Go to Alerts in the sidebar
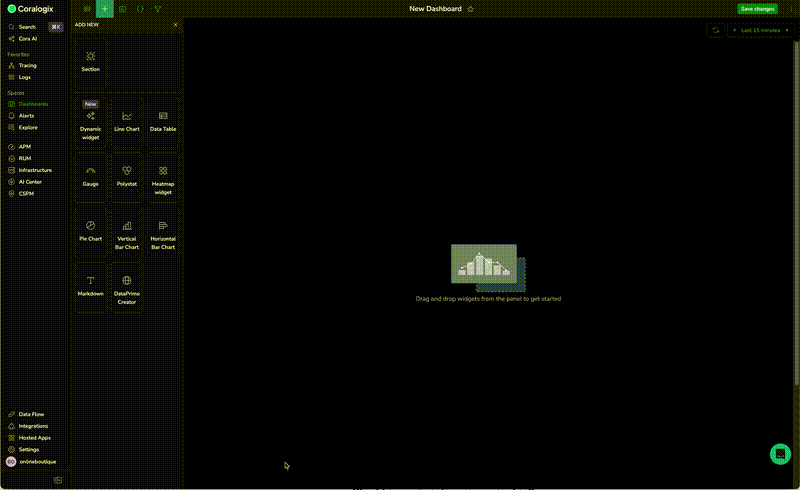This screenshot has height=490, width=800. point(27,116)
